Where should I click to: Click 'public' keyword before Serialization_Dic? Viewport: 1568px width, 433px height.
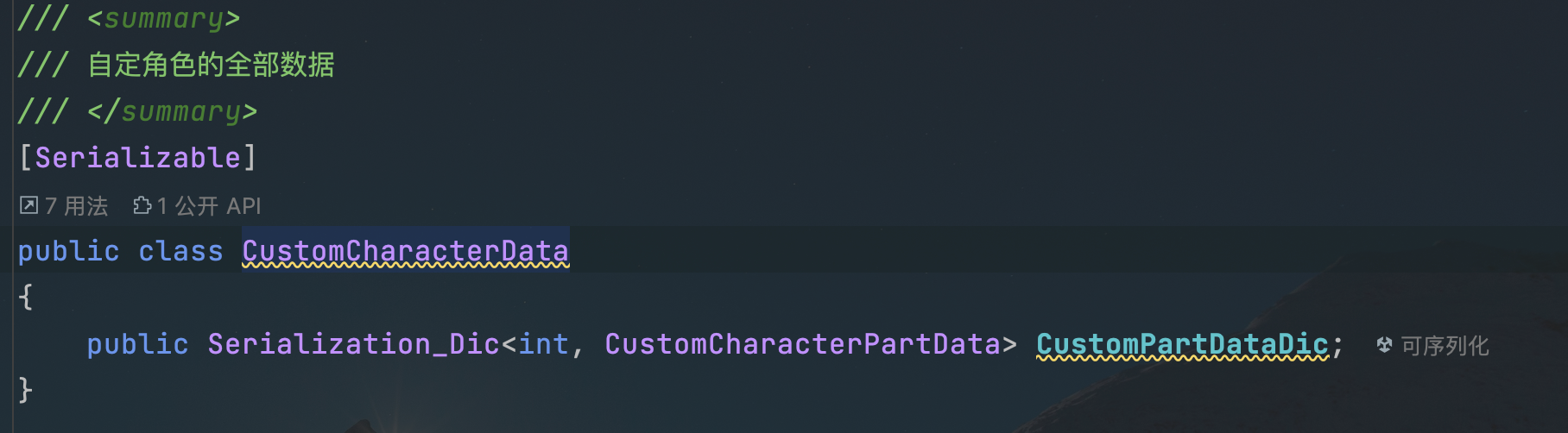click(x=137, y=343)
